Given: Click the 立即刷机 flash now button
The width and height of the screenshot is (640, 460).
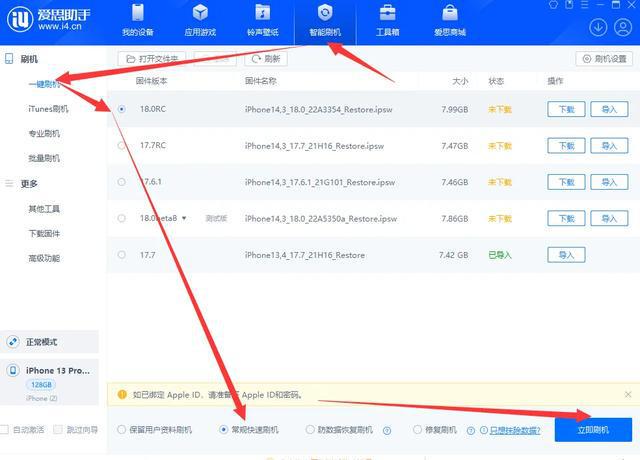Looking at the screenshot, I should [x=593, y=430].
